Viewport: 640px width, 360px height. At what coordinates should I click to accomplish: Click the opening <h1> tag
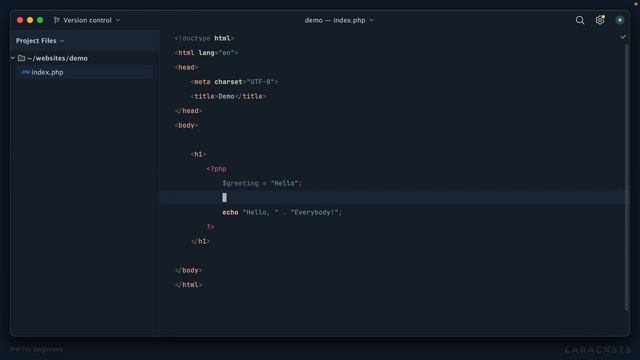(198, 154)
